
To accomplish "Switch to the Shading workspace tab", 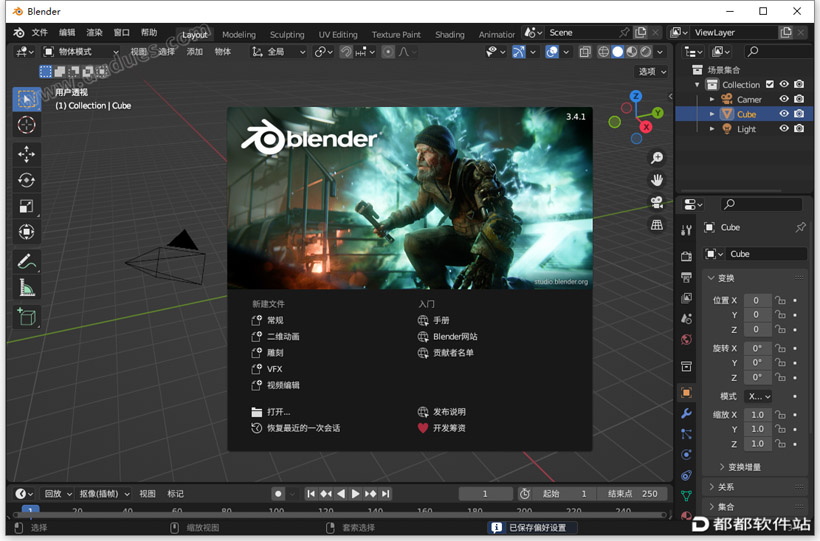I will [450, 35].
